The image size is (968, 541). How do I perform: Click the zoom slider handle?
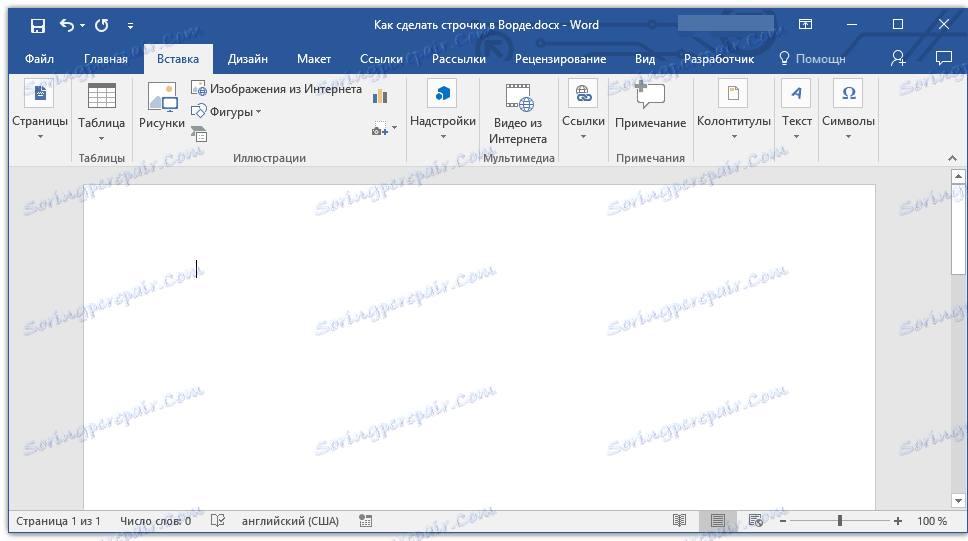840,521
